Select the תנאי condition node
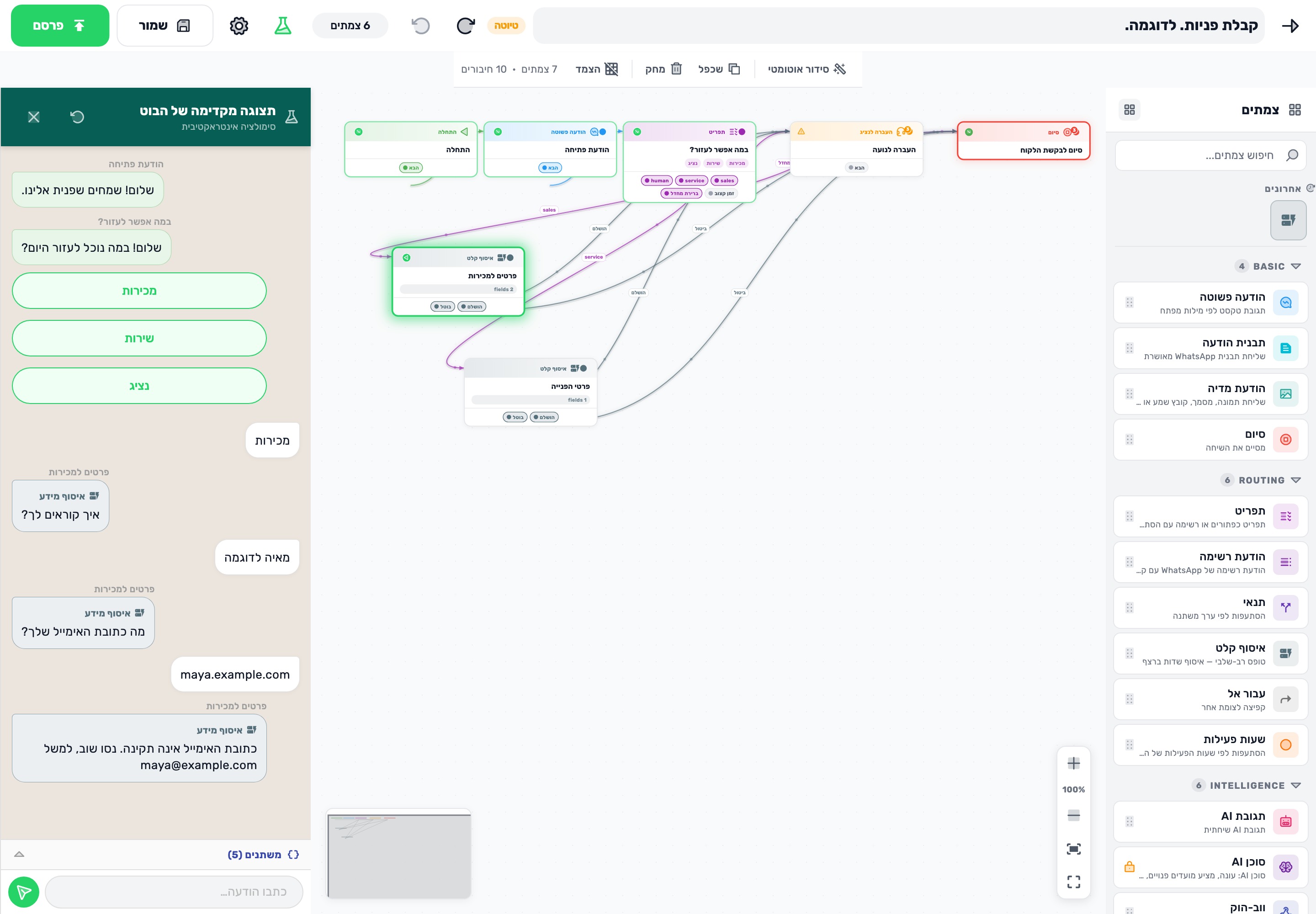1316x914 pixels. pos(1210,608)
